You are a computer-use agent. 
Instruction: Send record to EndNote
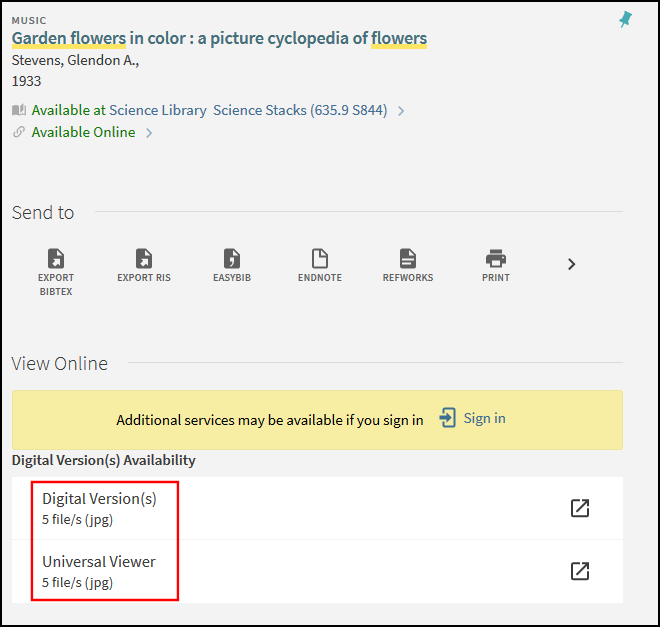[320, 259]
